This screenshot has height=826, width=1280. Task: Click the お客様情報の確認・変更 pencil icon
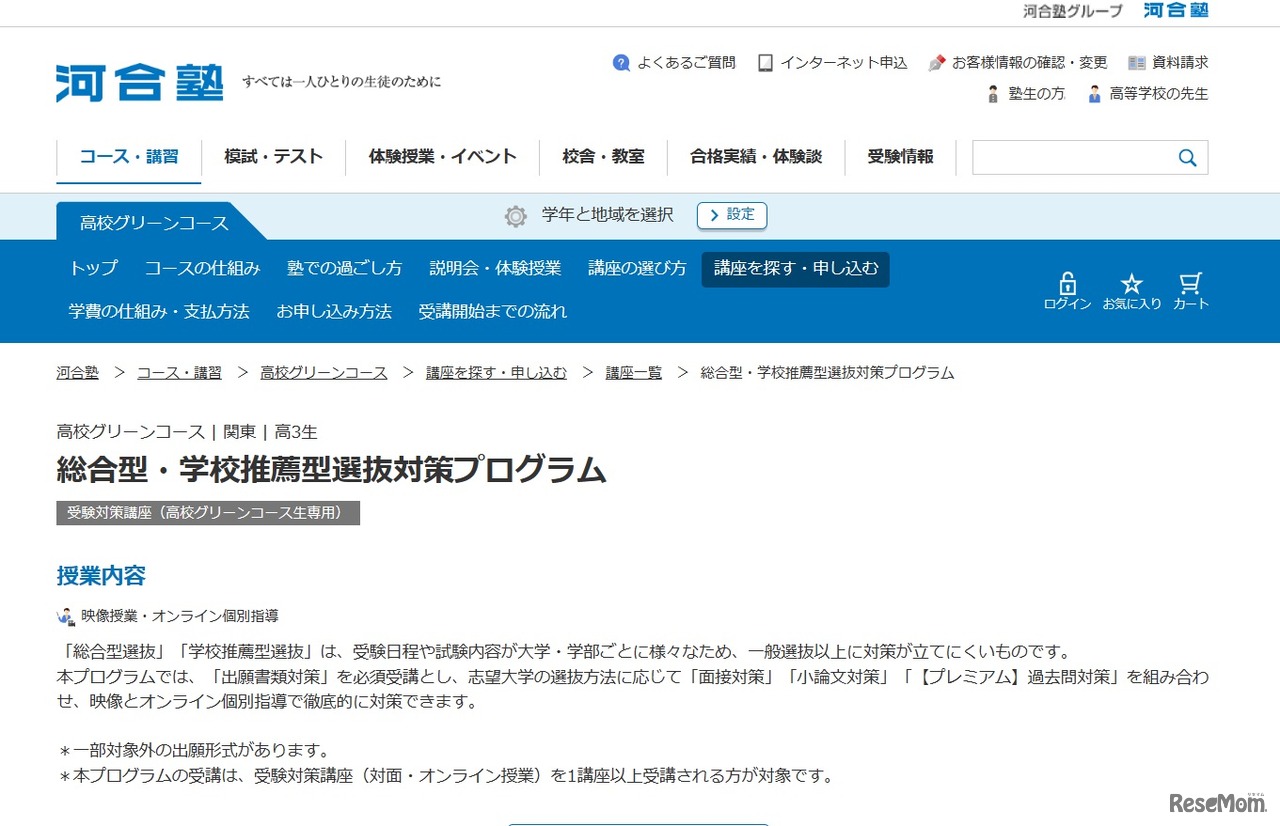click(x=937, y=63)
